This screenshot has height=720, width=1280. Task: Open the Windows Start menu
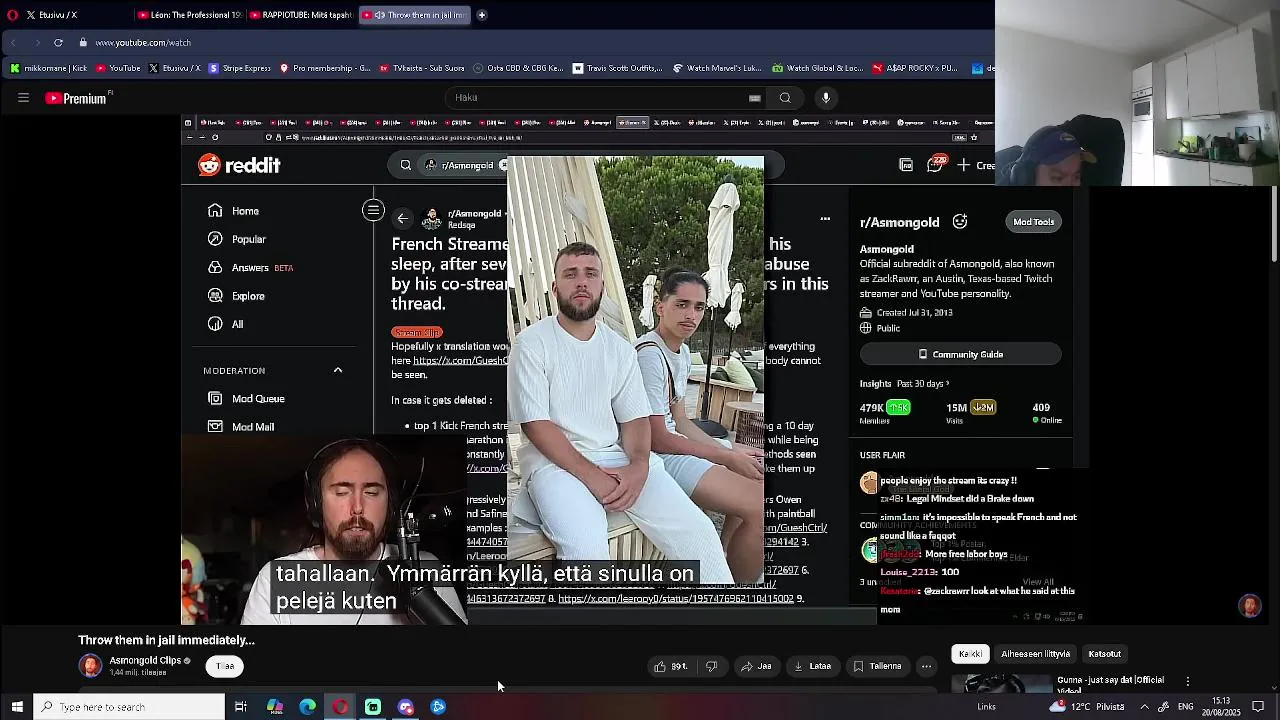tap(17, 707)
